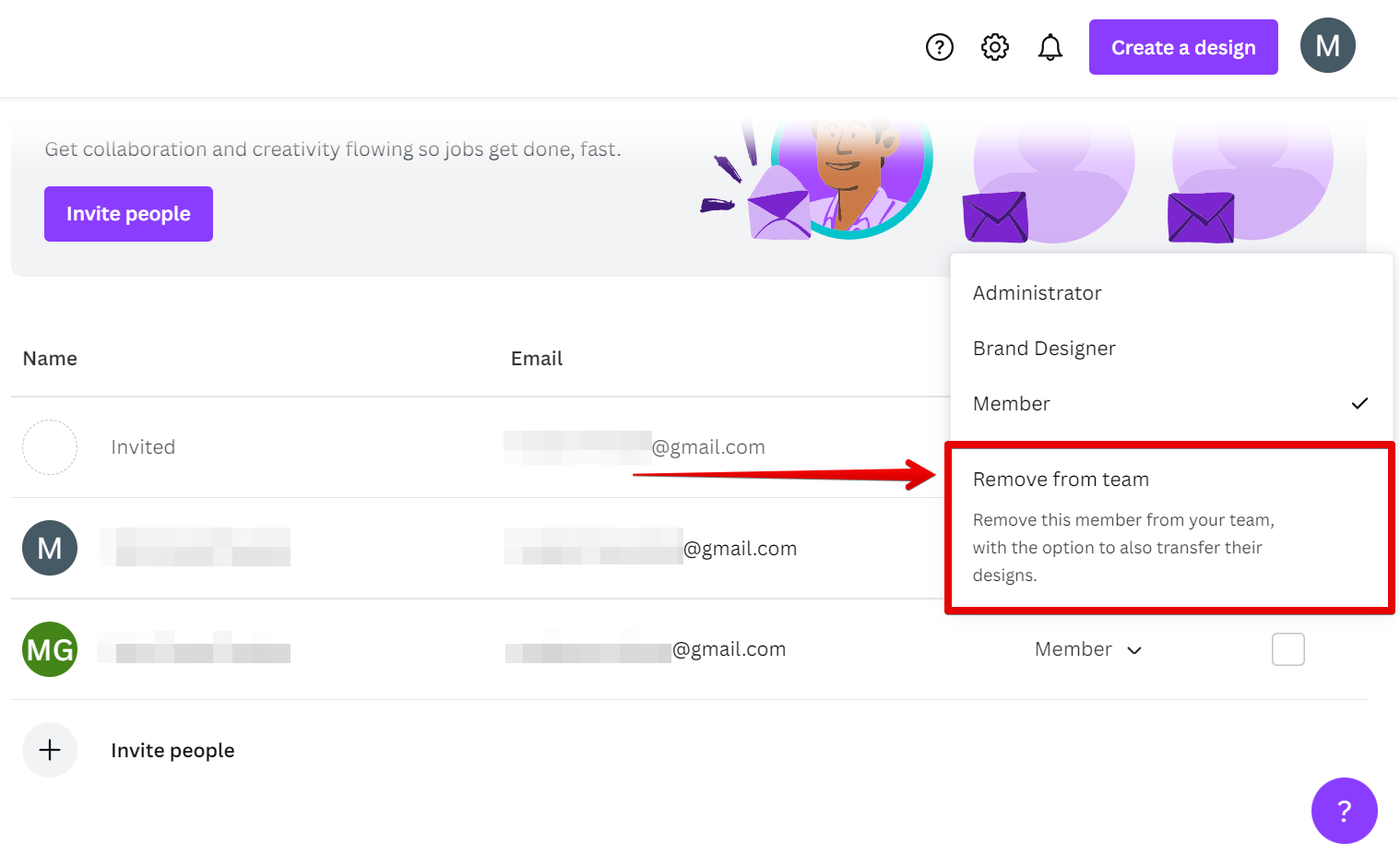Expand the Member role dropdown for MG
The image size is (1400, 855).
tap(1088, 649)
